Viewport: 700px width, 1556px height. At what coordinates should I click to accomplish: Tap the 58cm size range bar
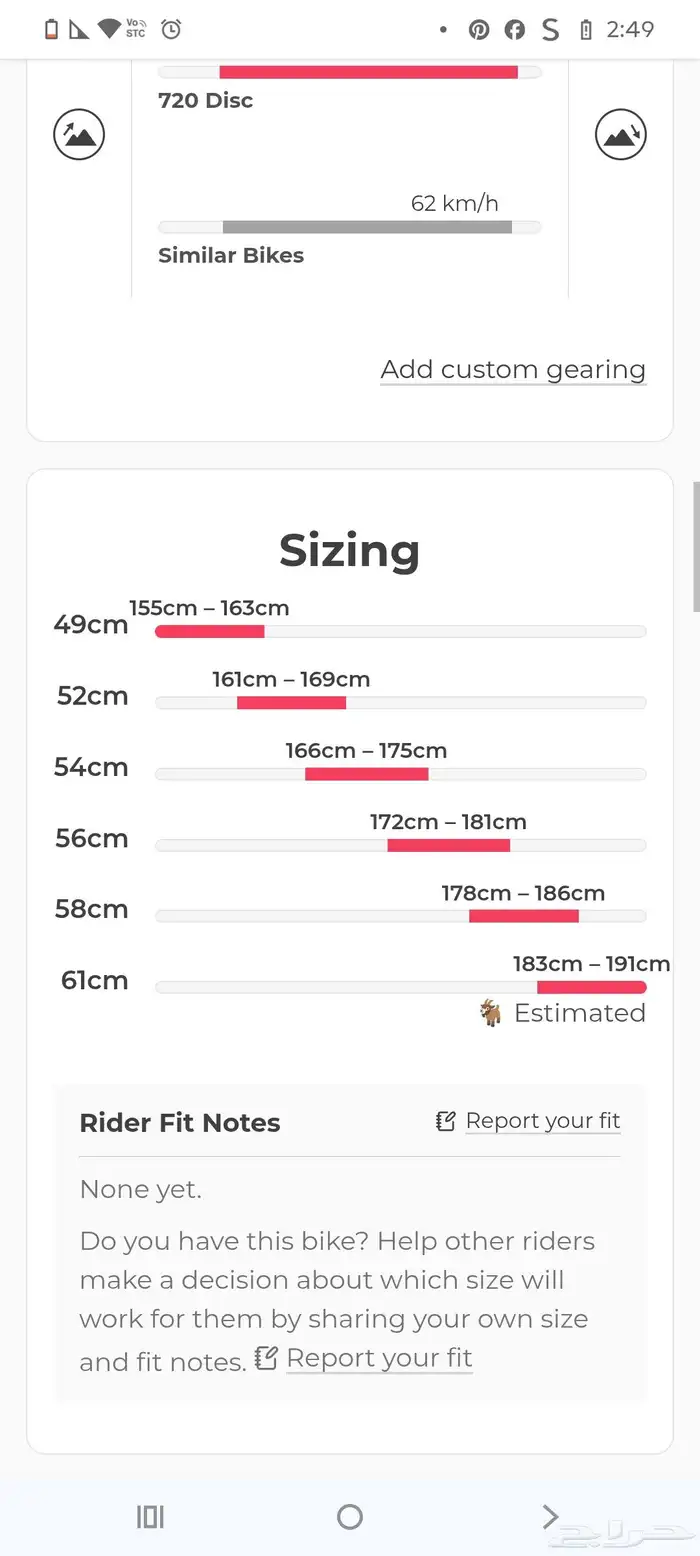tap(524, 916)
